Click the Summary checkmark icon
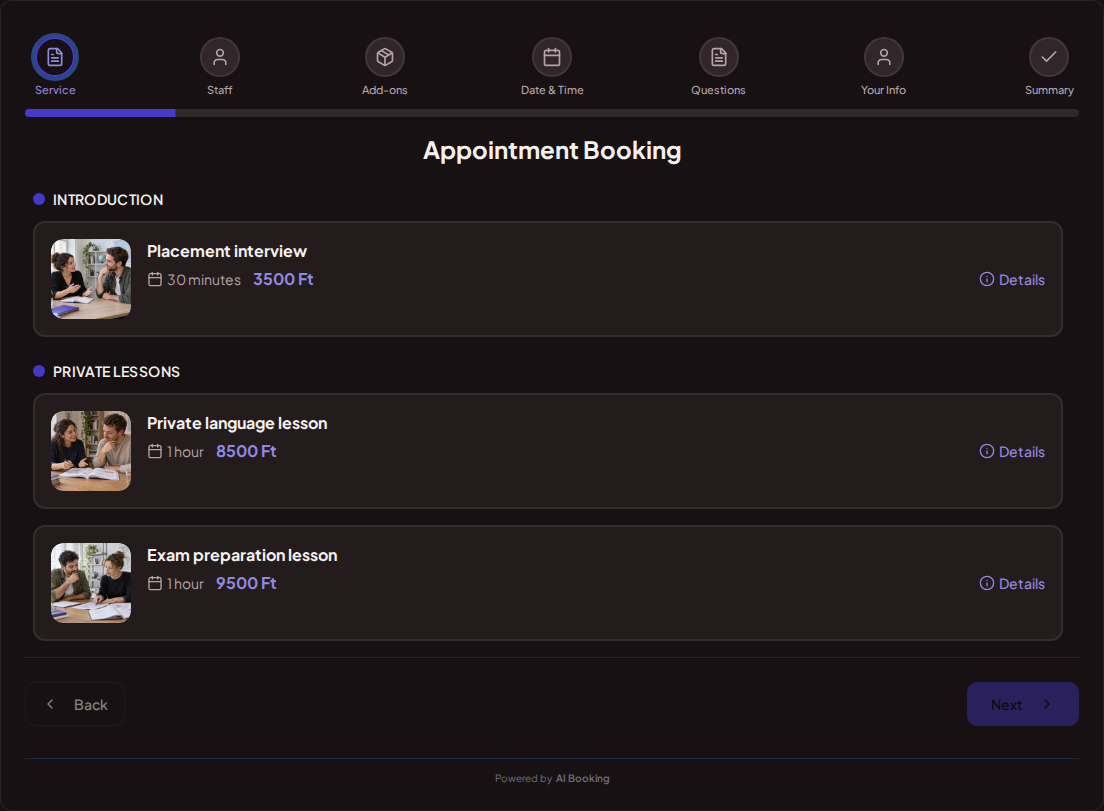Screen dimensions: 1104x811 [x=1048, y=57]
